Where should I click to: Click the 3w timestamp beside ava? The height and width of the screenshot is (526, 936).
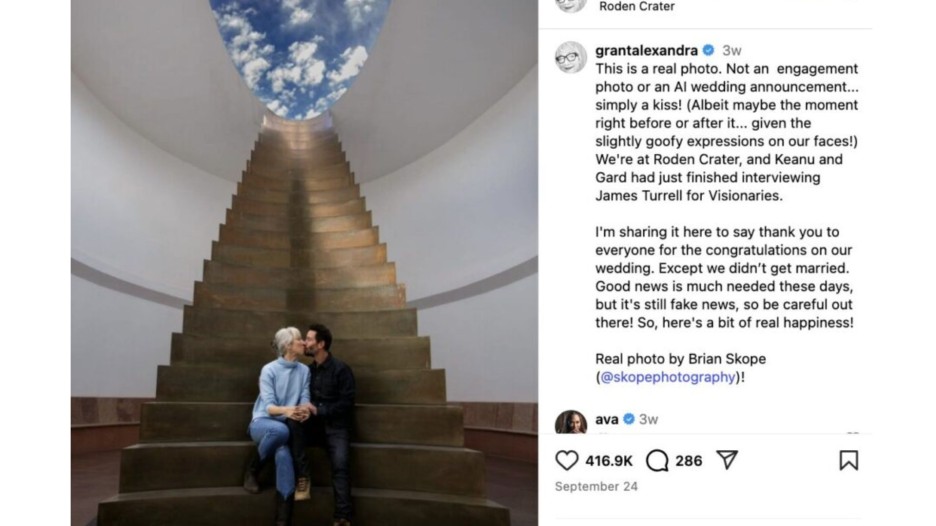(x=648, y=419)
